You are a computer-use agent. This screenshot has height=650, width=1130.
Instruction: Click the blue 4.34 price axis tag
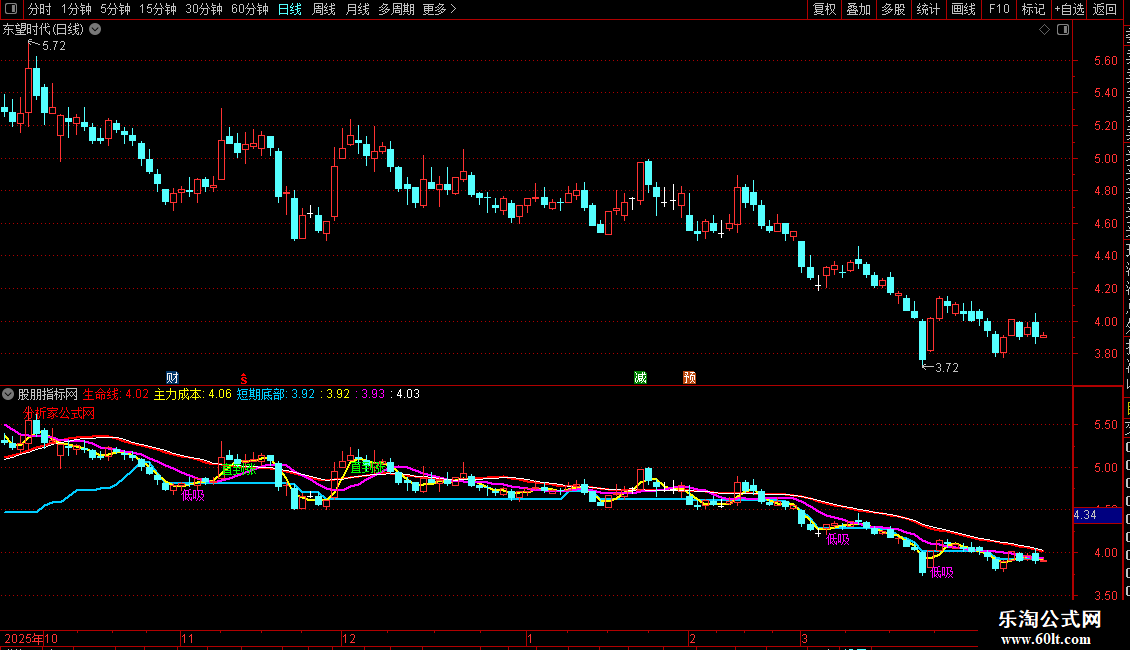[1098, 515]
